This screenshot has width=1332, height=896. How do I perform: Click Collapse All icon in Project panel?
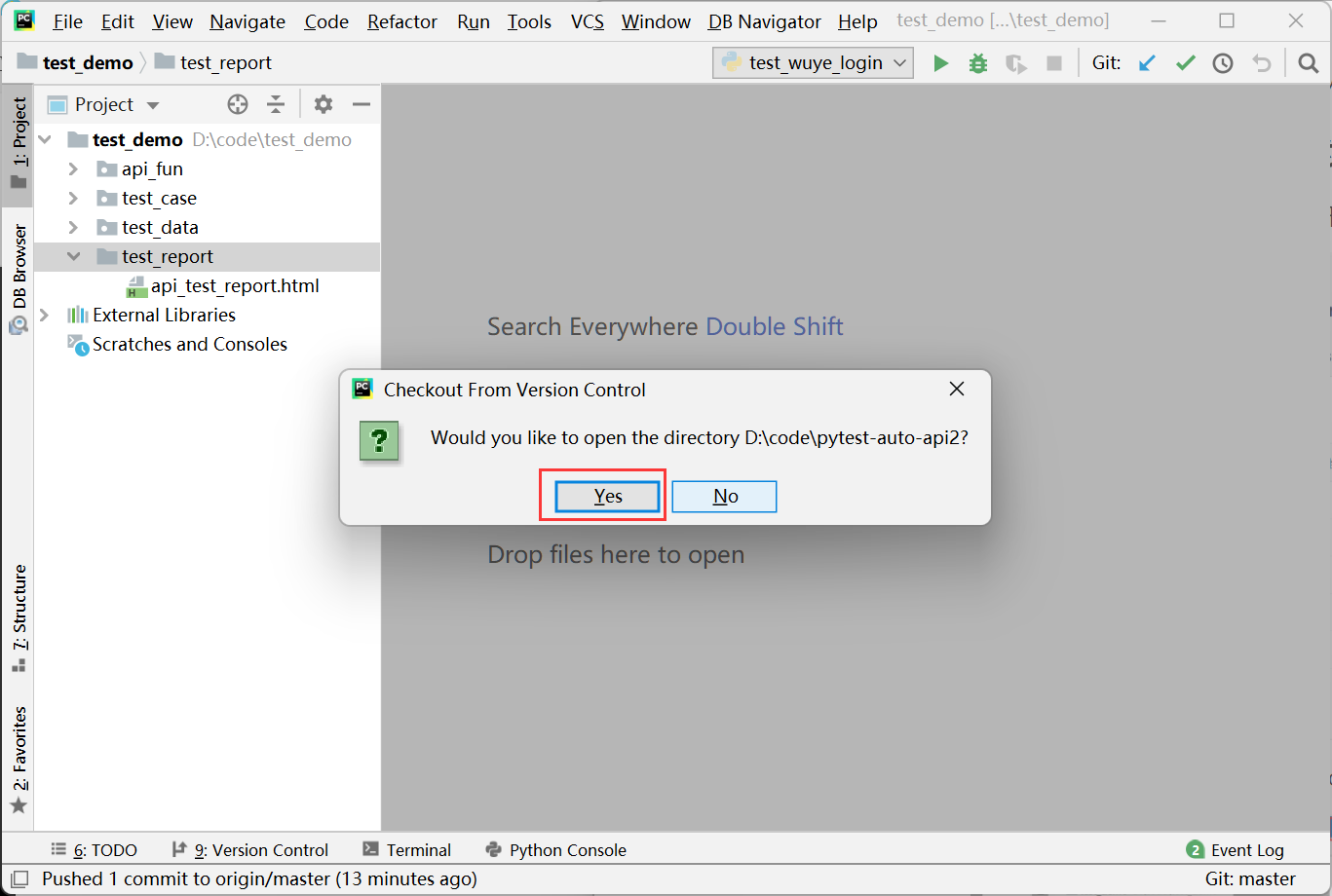coord(276,104)
